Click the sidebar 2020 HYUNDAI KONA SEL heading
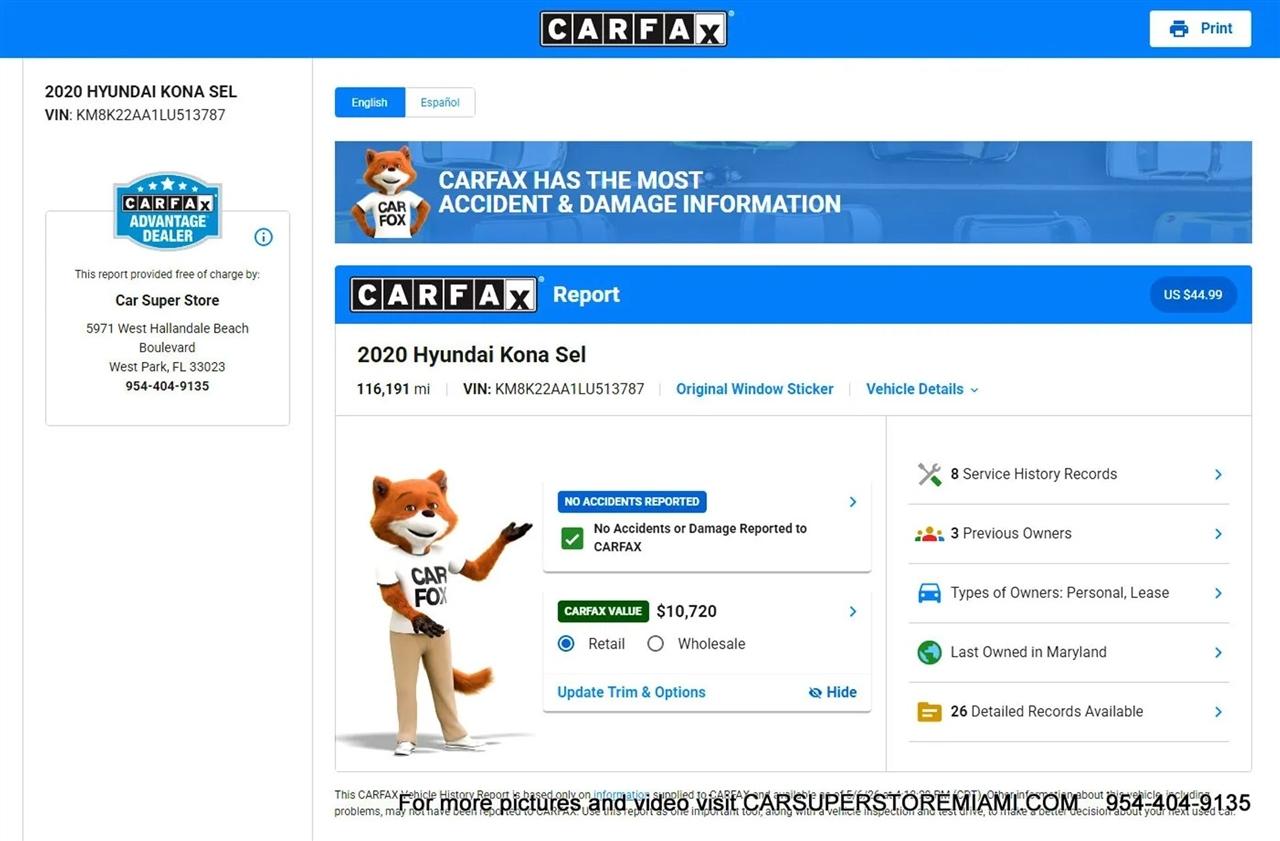1280x841 pixels. point(141,91)
